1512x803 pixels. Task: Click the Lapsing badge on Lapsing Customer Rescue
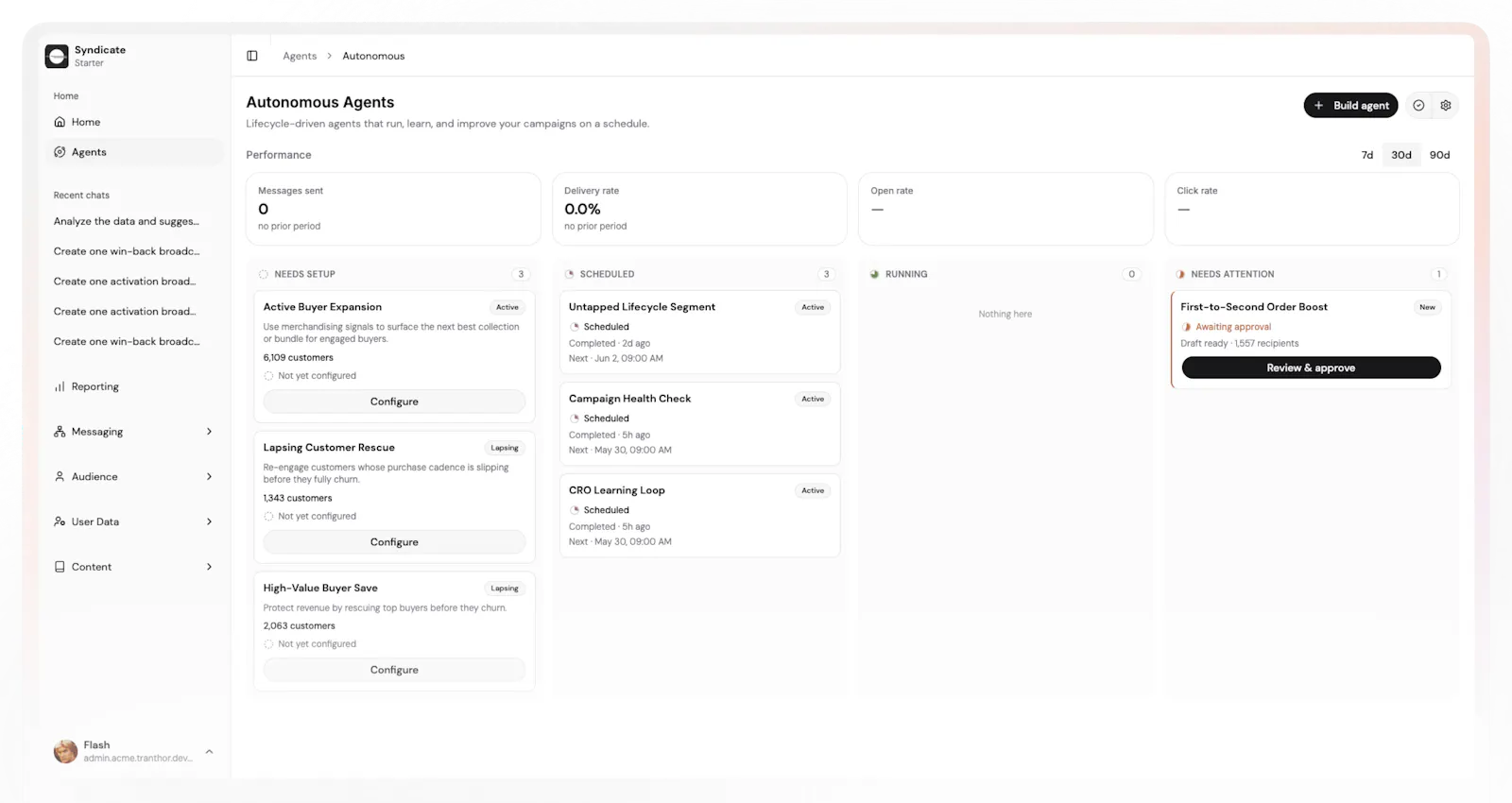505,448
